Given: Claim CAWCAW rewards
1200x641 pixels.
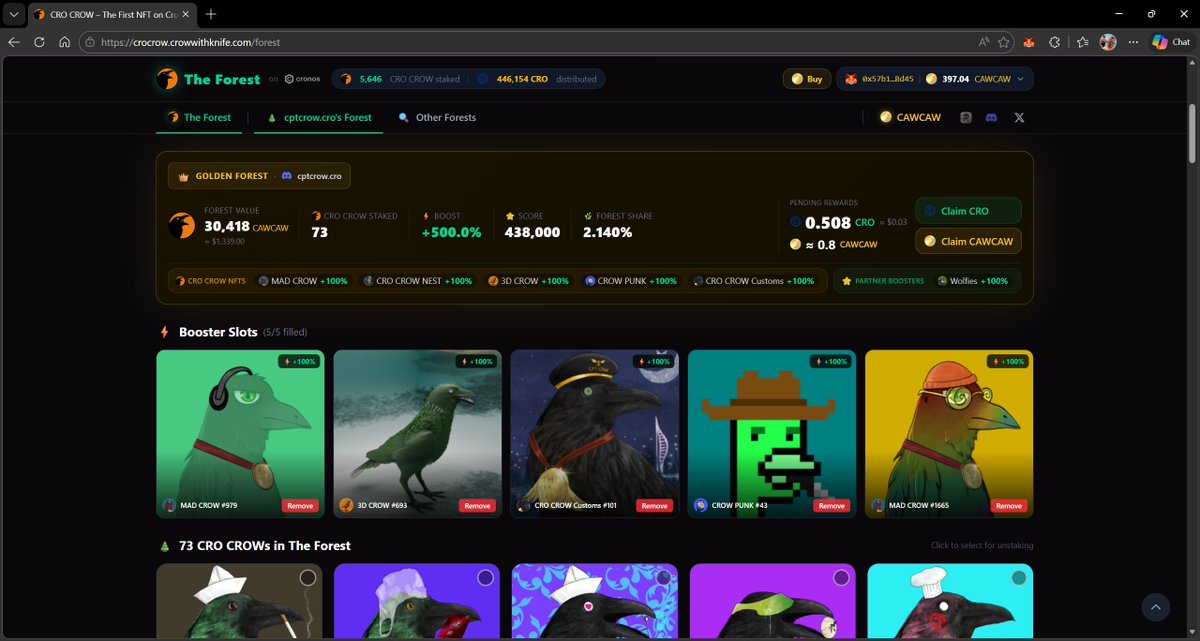Looking at the screenshot, I should [968, 241].
